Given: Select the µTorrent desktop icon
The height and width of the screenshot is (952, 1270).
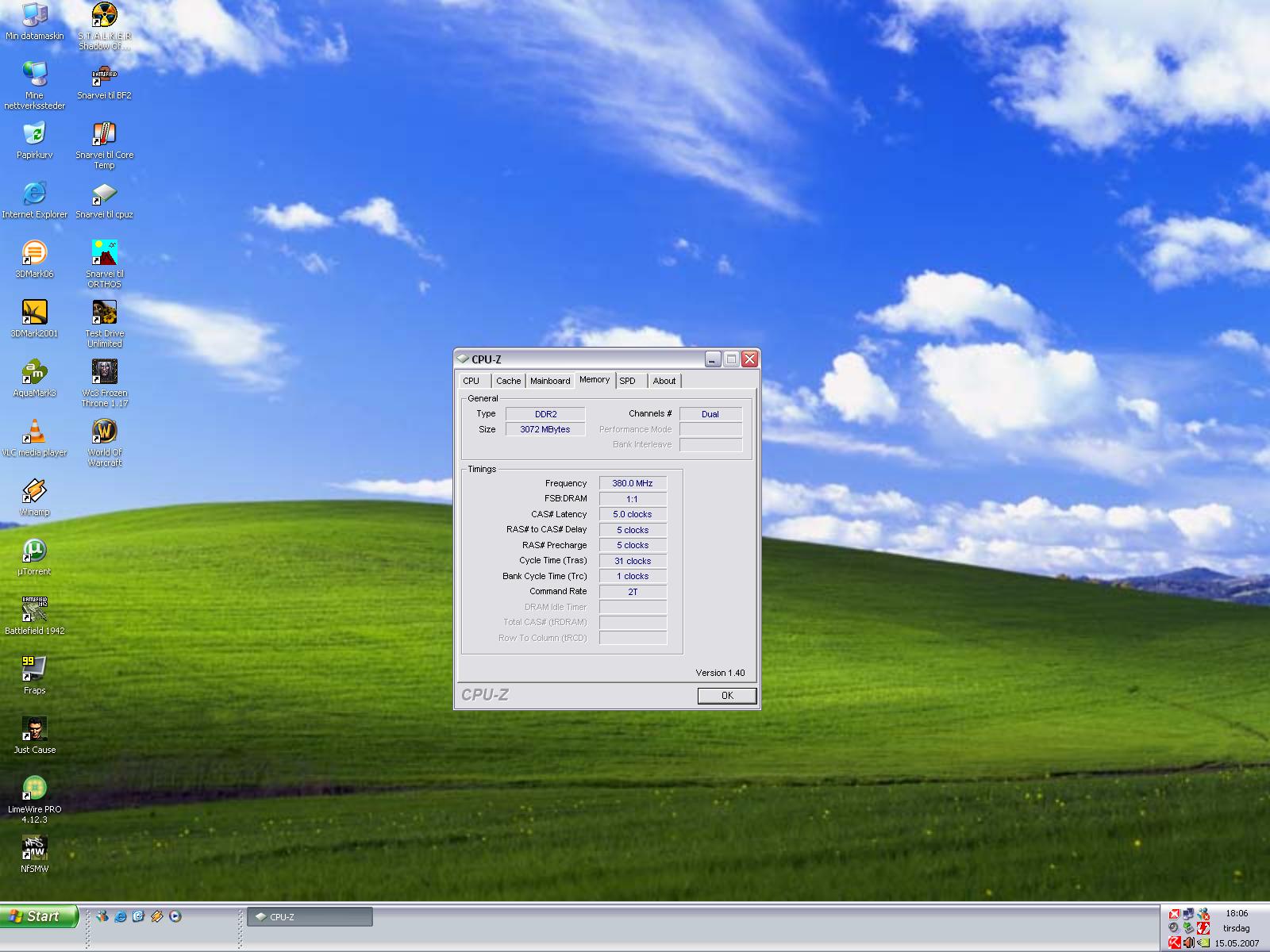Looking at the screenshot, I should (34, 557).
